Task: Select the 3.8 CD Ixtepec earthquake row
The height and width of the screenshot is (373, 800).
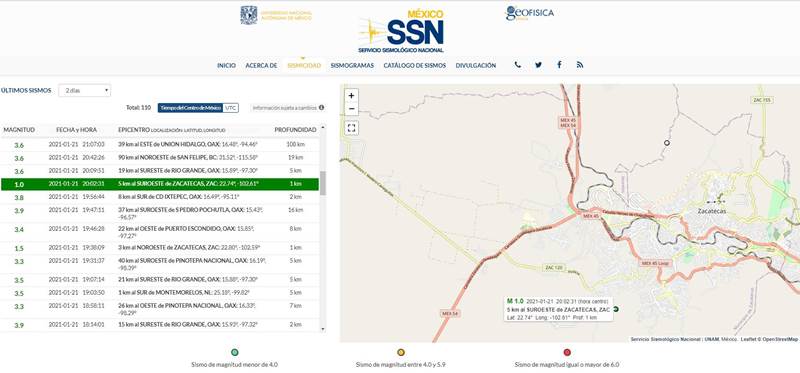Action: click(160, 197)
